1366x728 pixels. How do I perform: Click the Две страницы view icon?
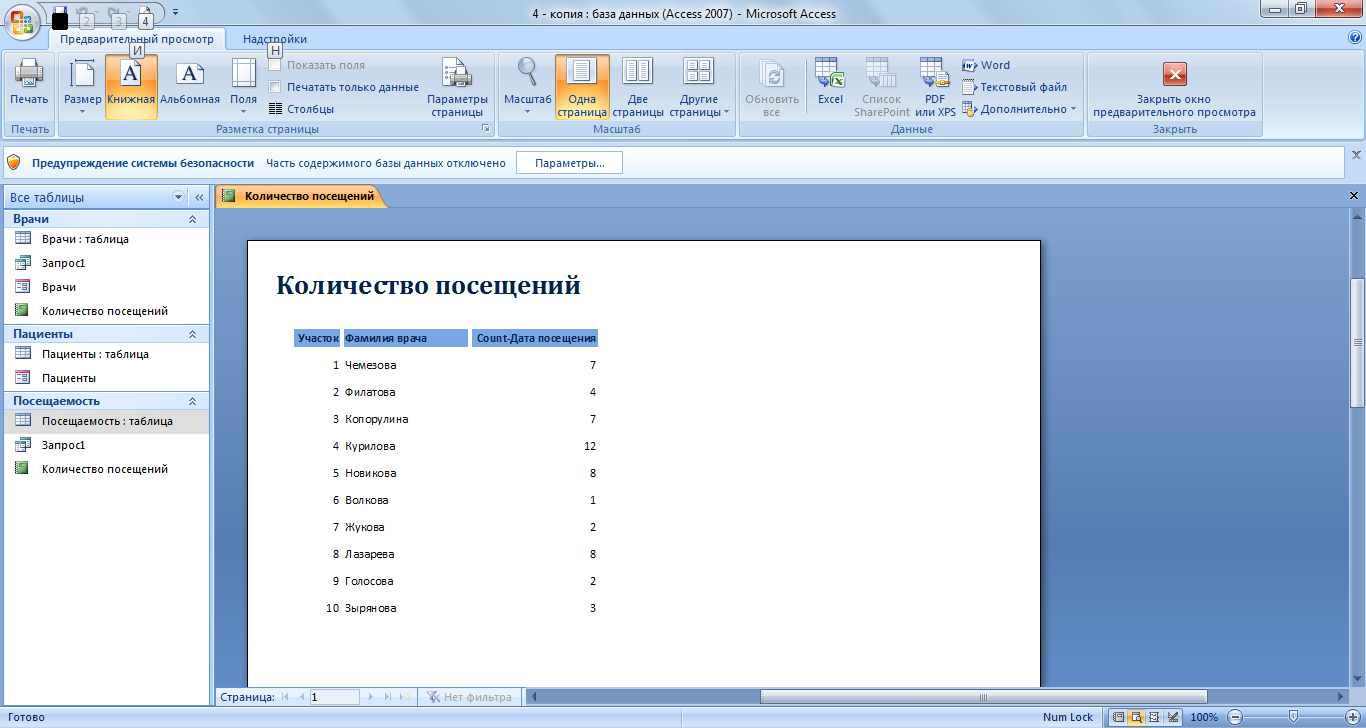pos(637,87)
